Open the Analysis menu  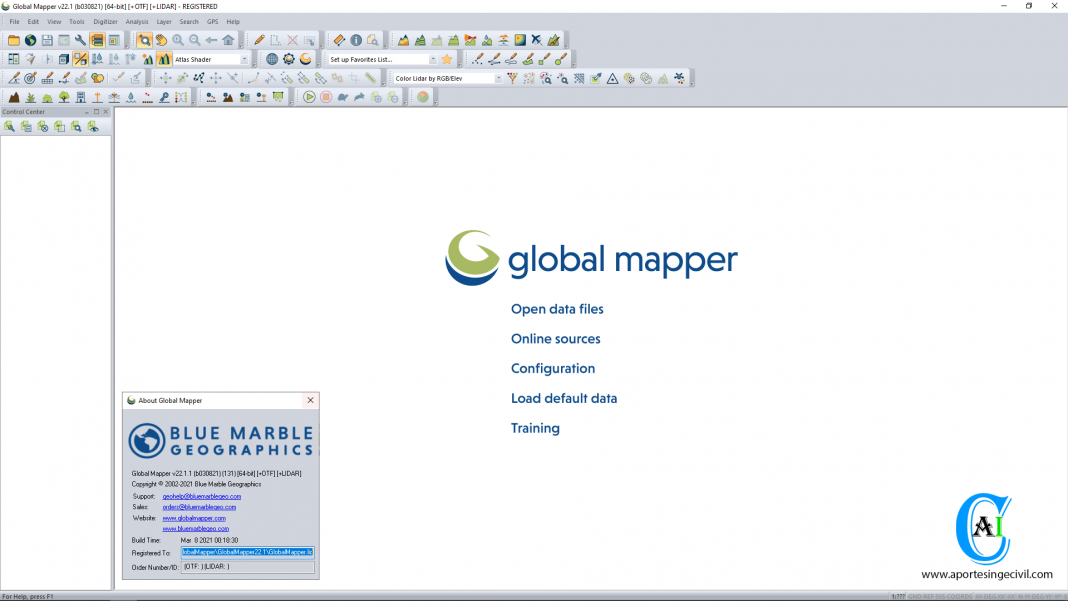(137, 21)
